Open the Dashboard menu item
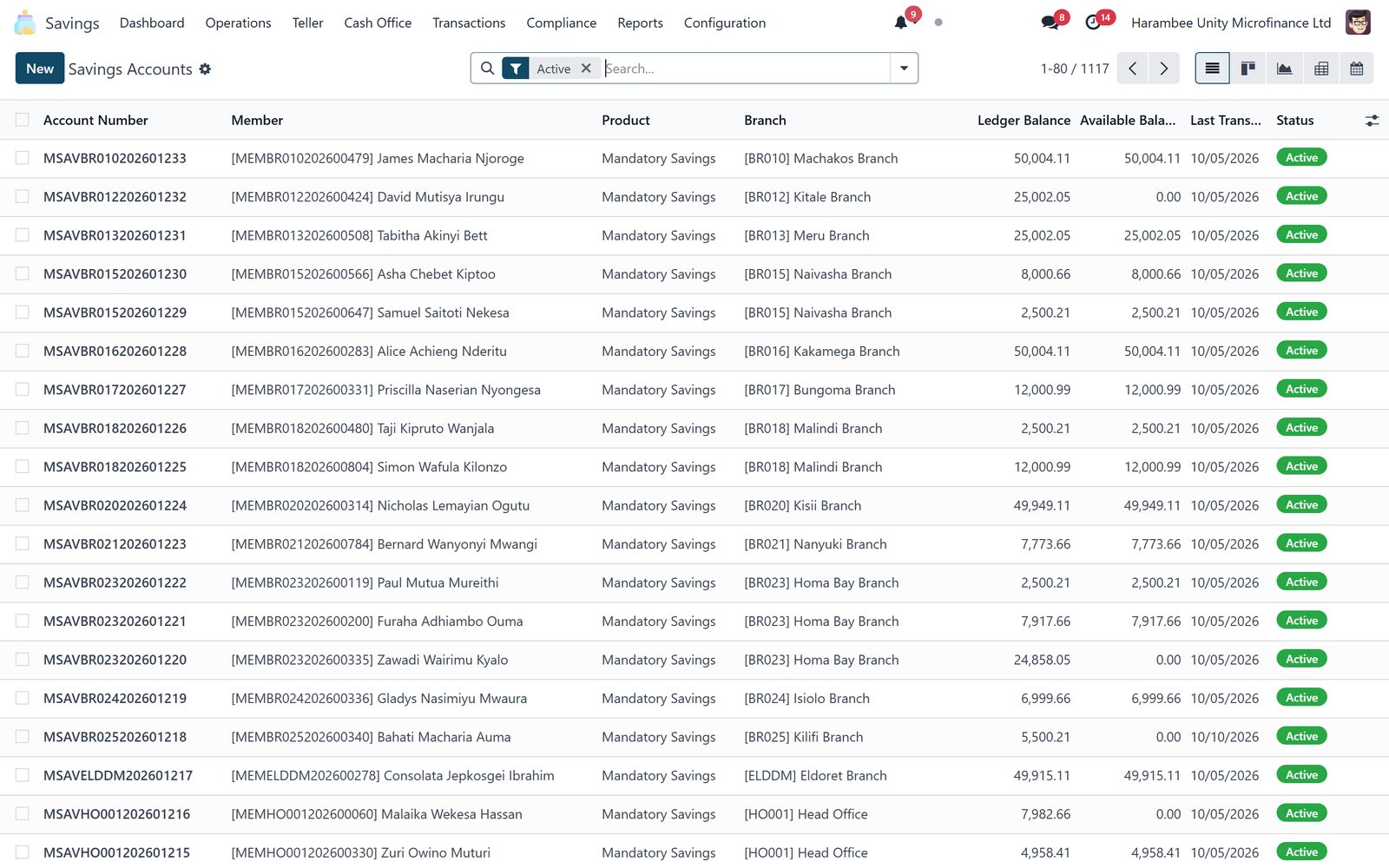Screen dimensions: 1389x868 click(152, 23)
